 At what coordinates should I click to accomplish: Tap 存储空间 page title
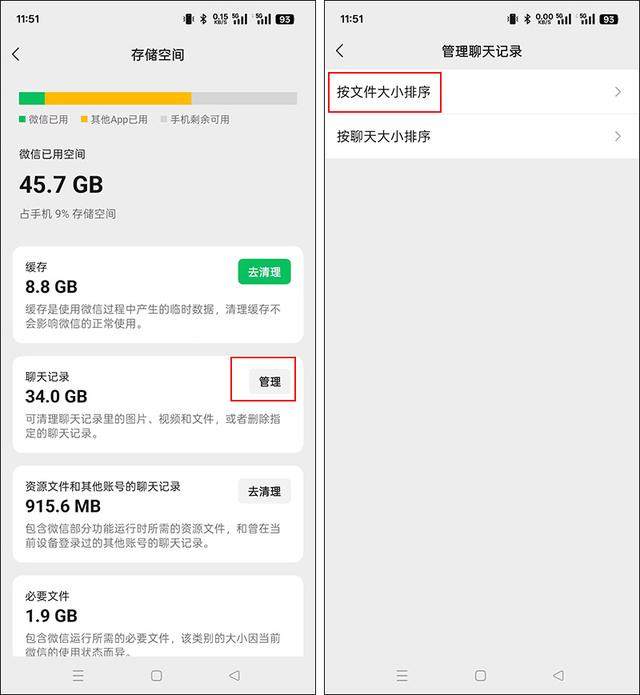tap(157, 55)
